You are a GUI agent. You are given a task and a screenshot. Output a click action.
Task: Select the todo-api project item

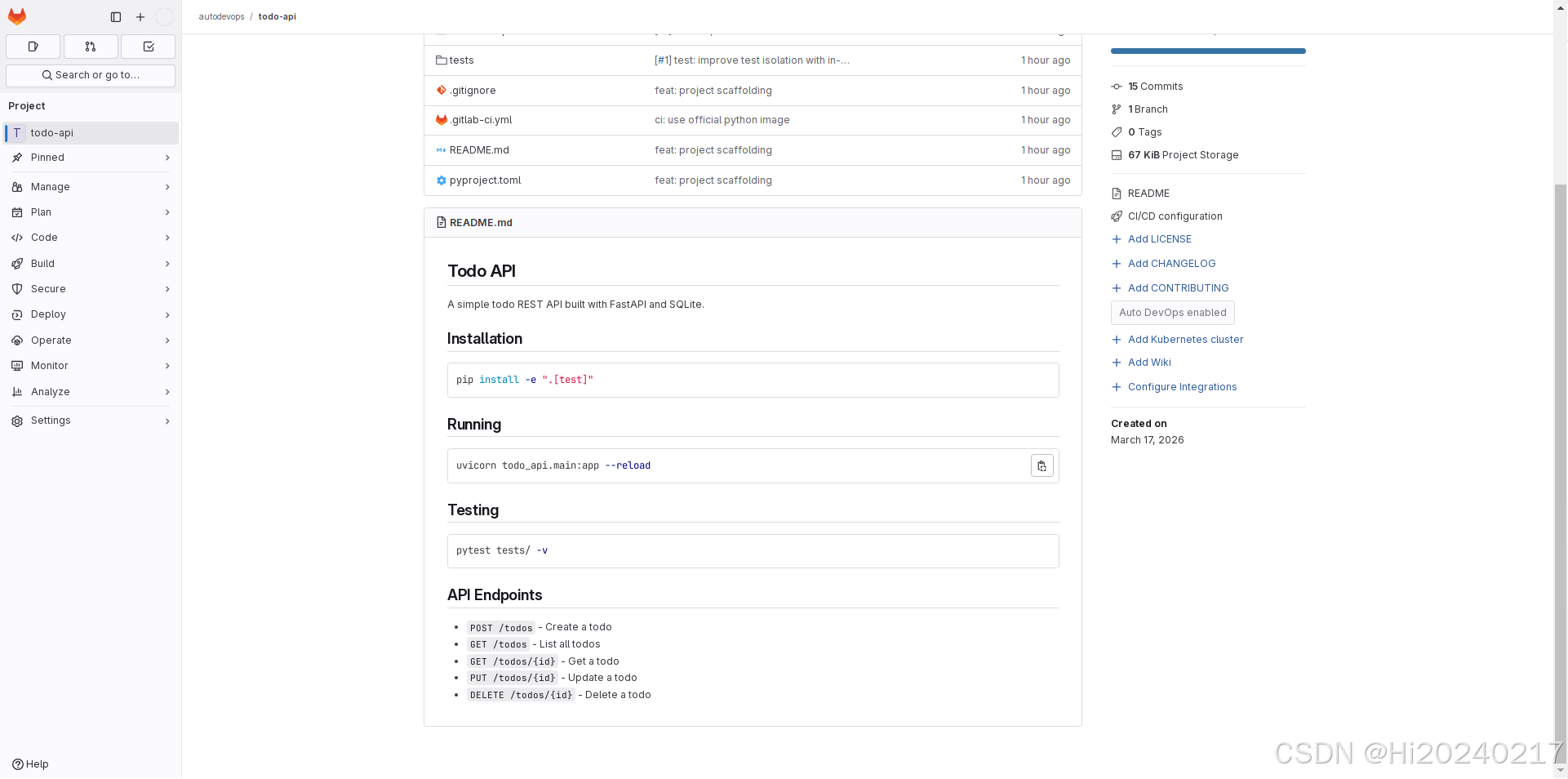coord(91,133)
